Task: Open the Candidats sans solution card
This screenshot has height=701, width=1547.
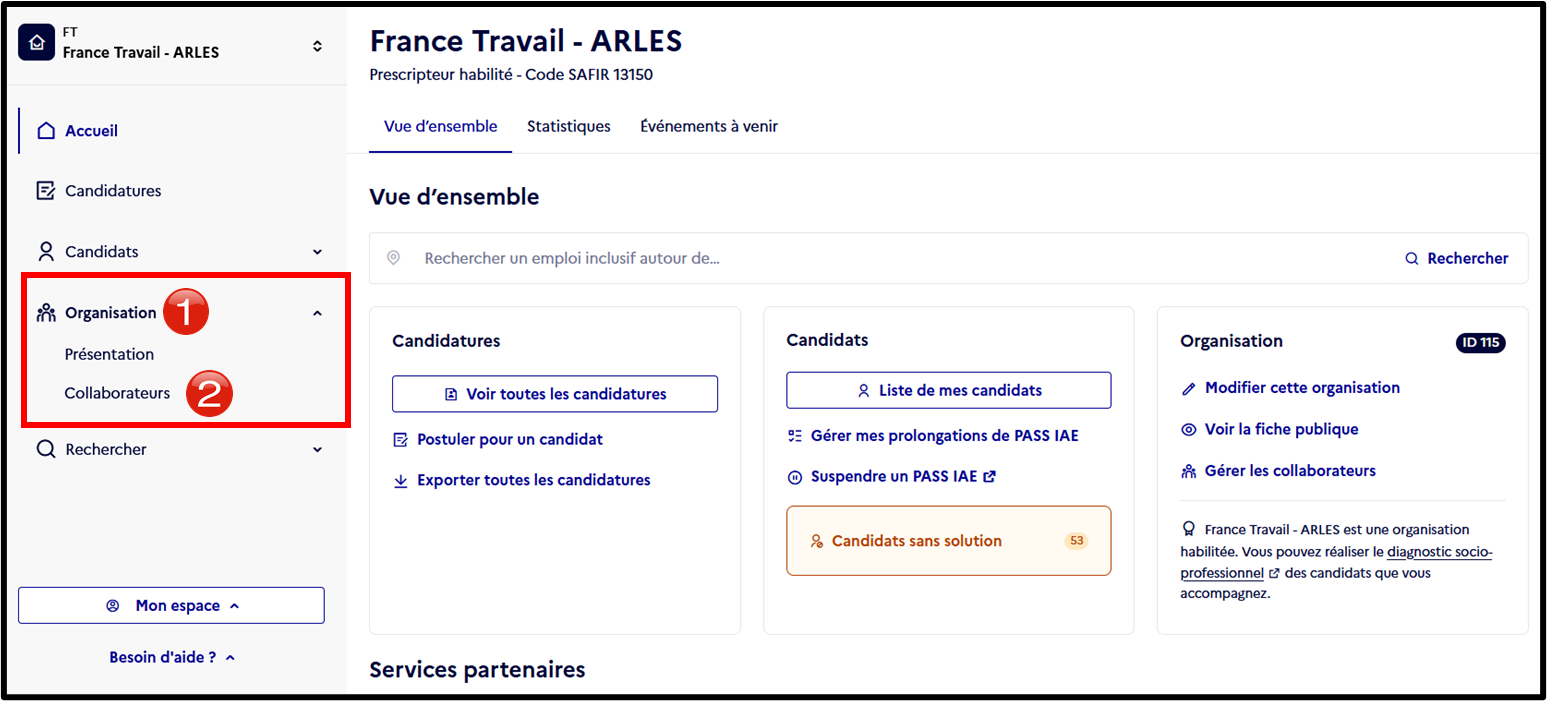Action: pyautogui.click(x=949, y=541)
